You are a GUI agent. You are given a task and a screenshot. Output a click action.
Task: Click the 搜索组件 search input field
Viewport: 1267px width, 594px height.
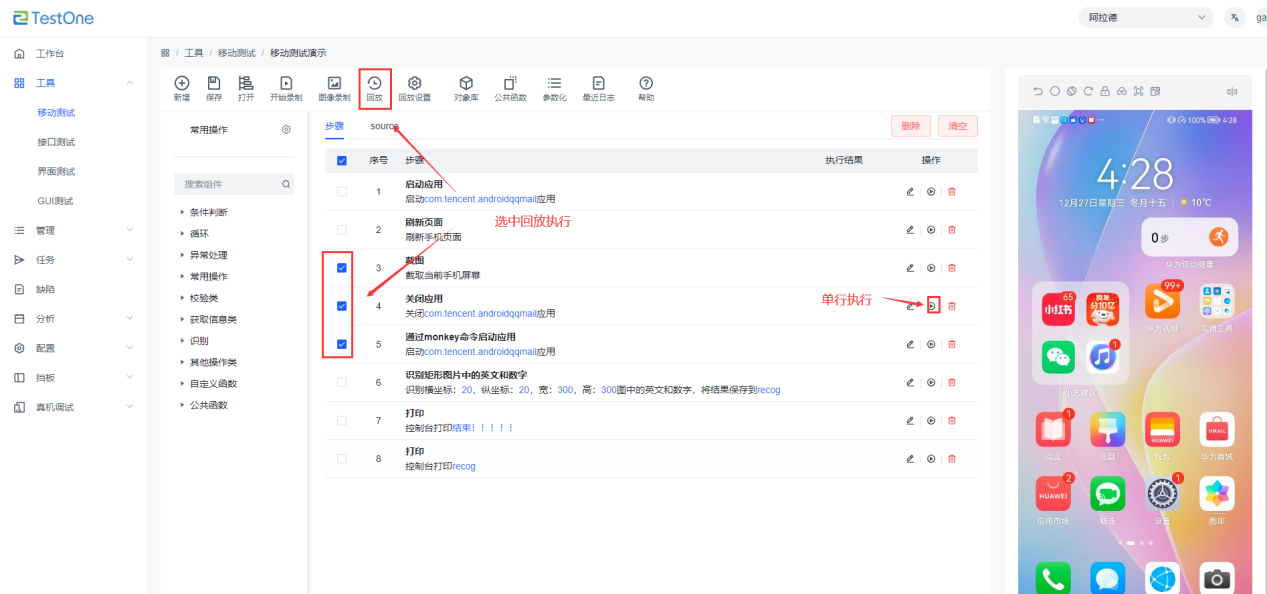coord(230,184)
